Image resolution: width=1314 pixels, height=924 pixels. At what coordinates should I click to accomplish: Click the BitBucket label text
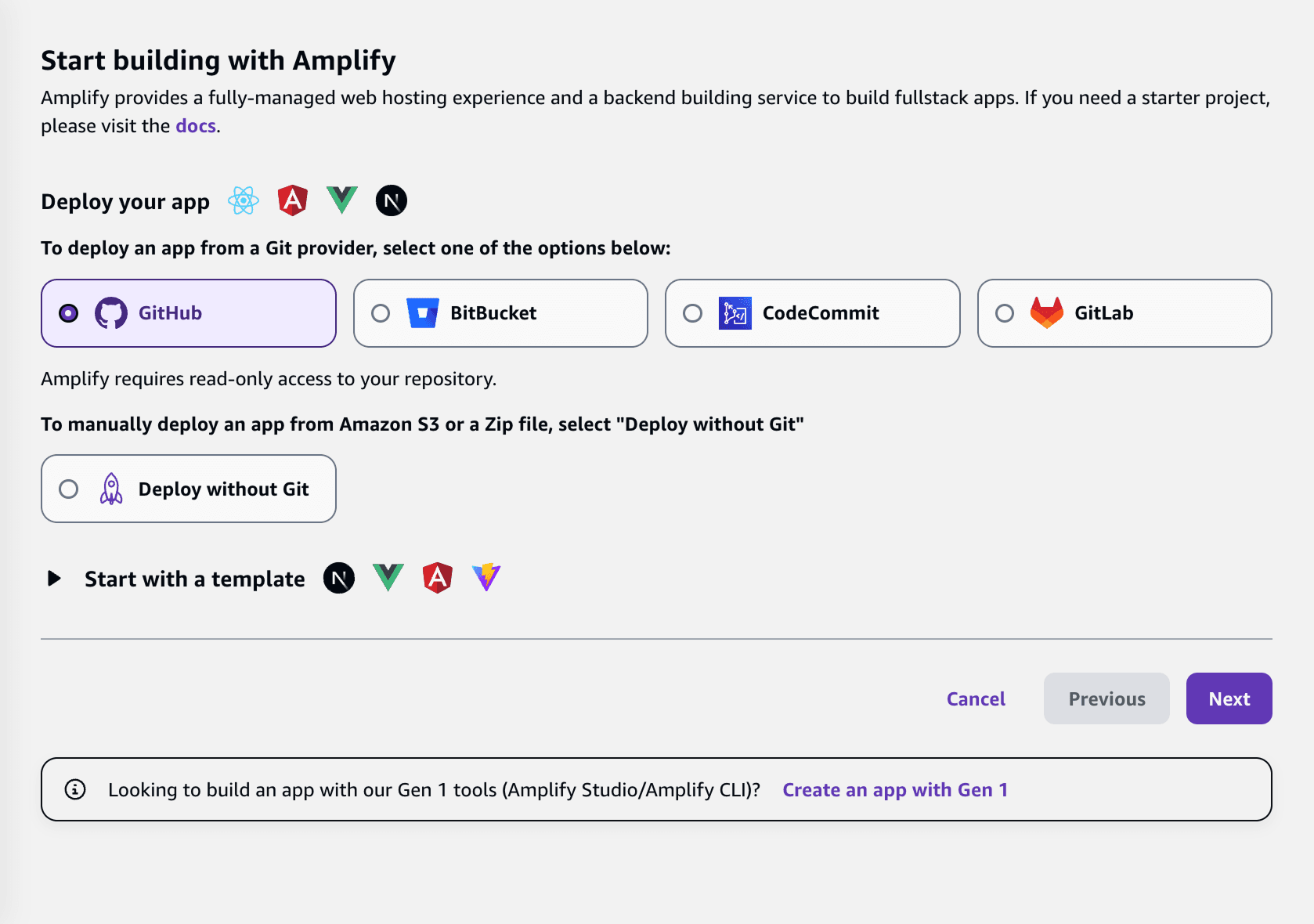pyautogui.click(x=493, y=313)
